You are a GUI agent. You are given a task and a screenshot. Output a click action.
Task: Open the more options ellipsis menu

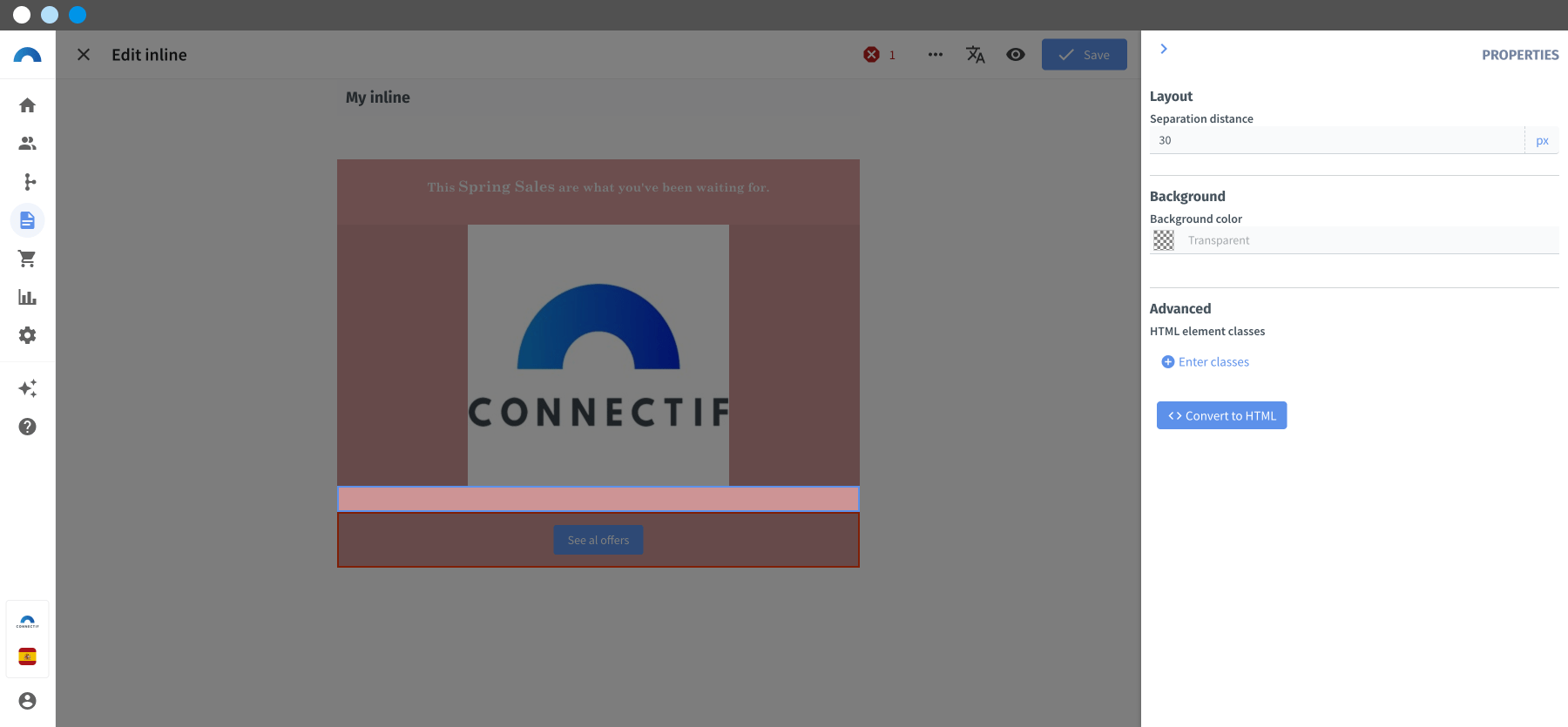(x=936, y=55)
